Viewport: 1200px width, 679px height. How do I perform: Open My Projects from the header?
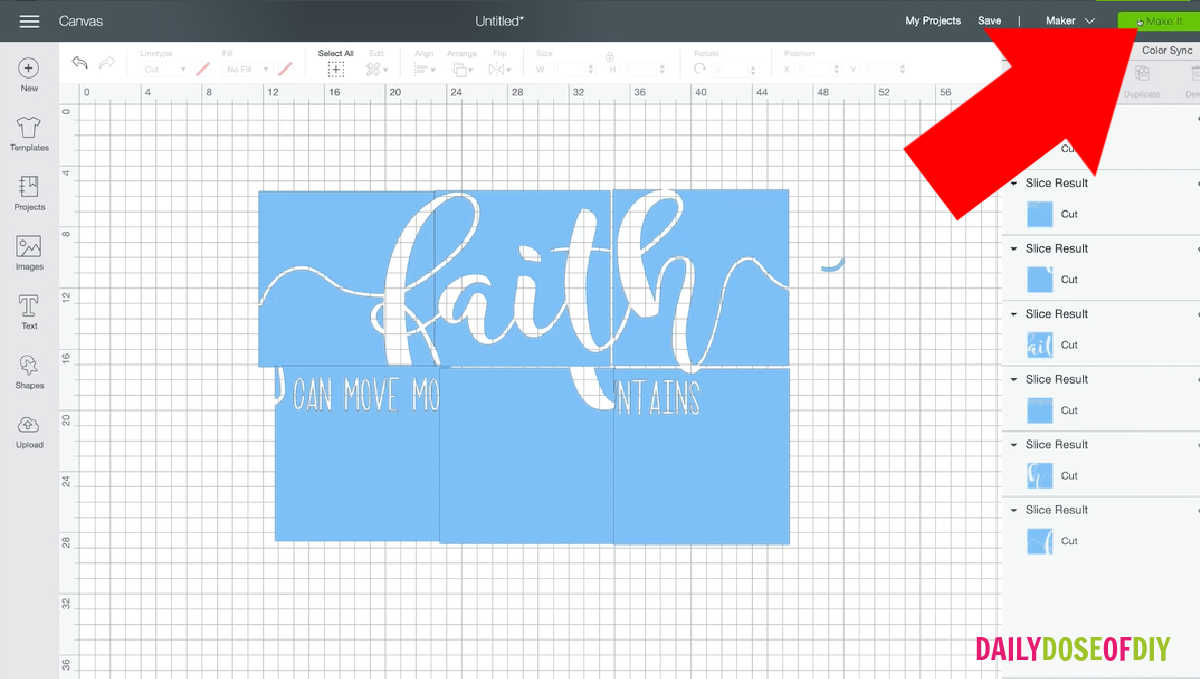click(932, 21)
